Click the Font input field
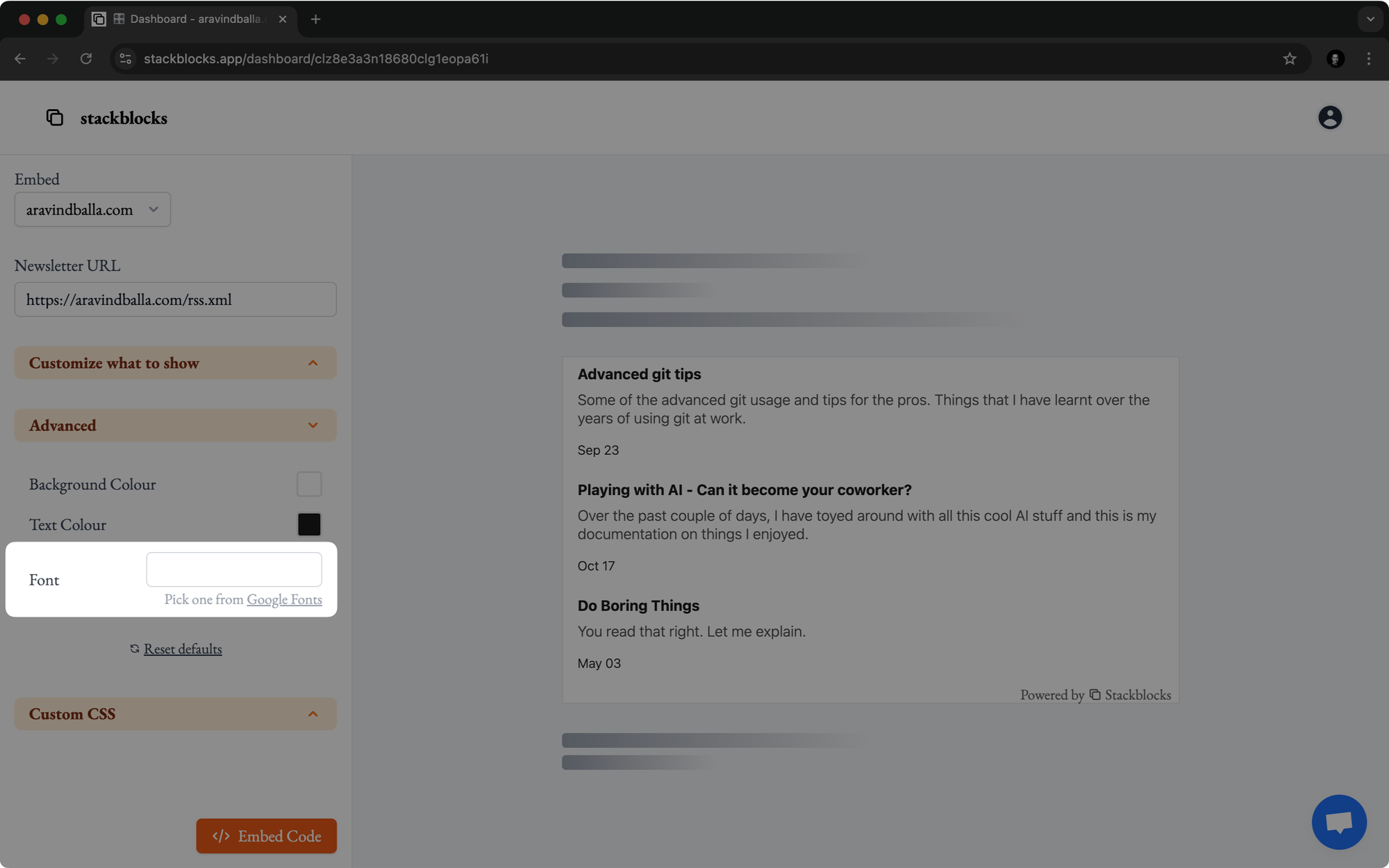The height and width of the screenshot is (868, 1389). click(x=234, y=569)
